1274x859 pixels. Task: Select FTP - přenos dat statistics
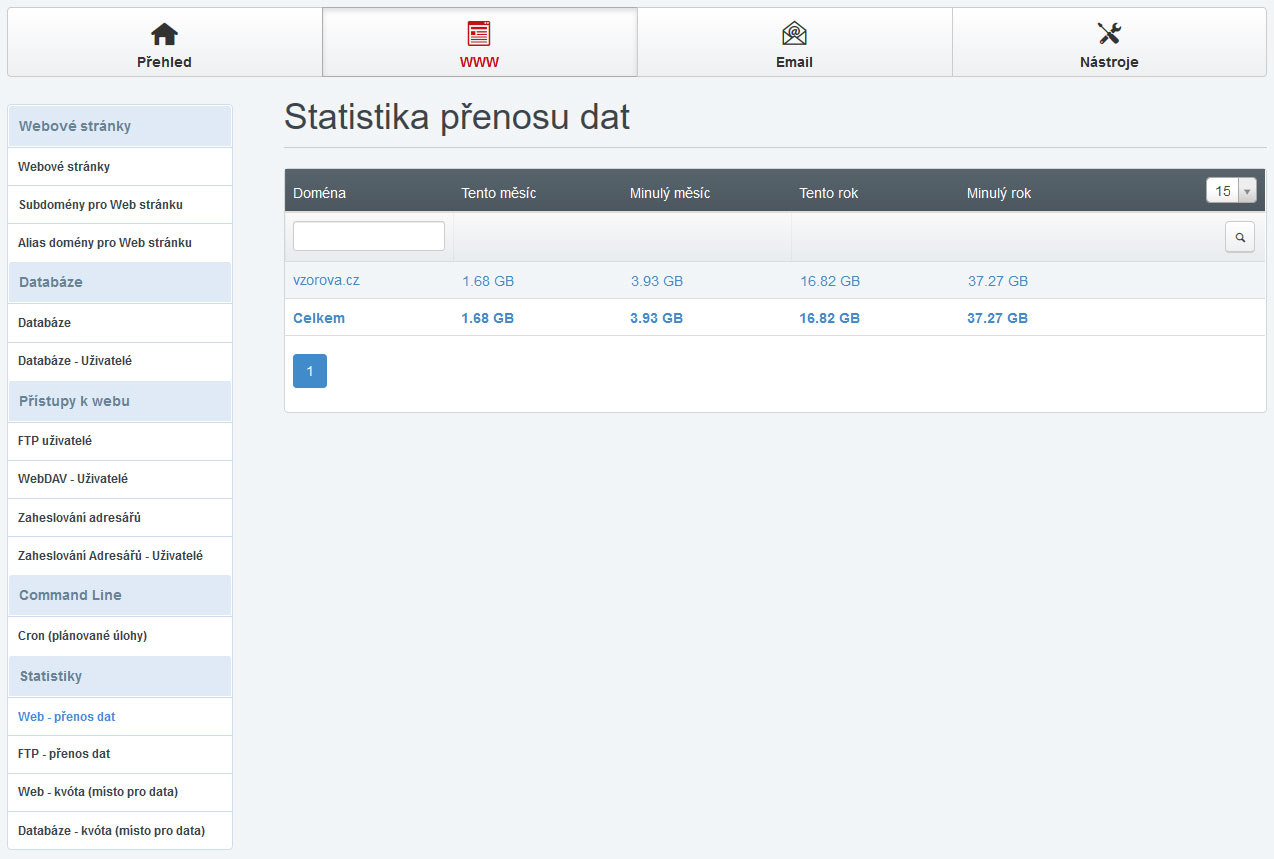pos(64,754)
